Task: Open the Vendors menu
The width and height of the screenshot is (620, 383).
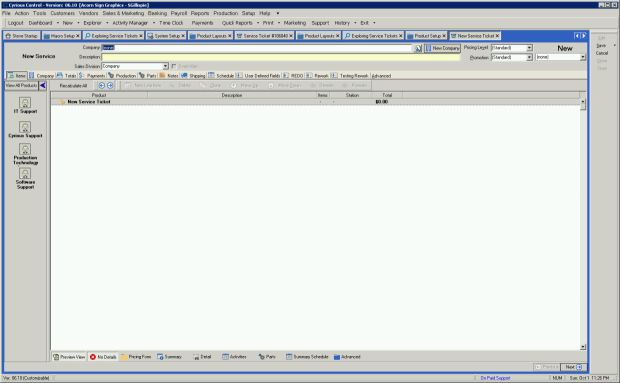Action: (88, 13)
